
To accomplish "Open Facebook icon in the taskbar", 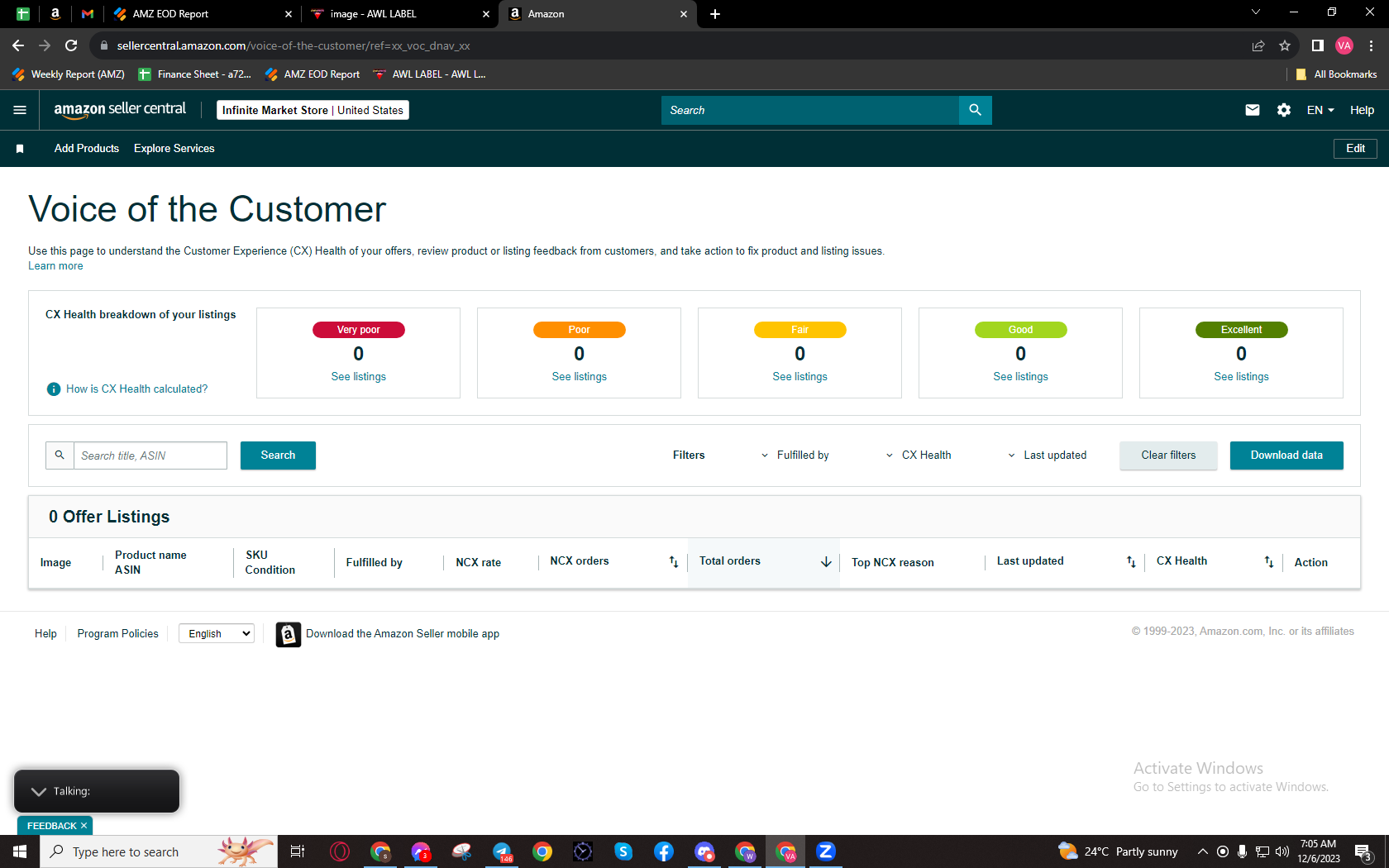I will (x=664, y=851).
